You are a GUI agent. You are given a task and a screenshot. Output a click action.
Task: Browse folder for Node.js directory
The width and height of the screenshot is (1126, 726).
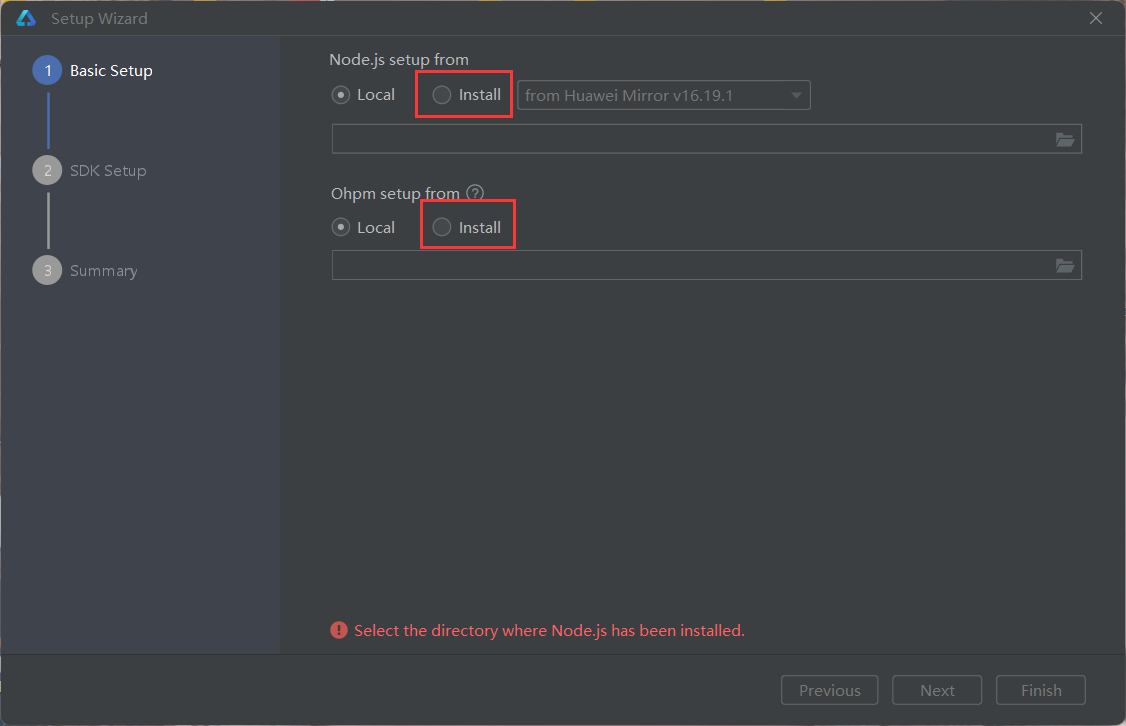tap(1065, 139)
